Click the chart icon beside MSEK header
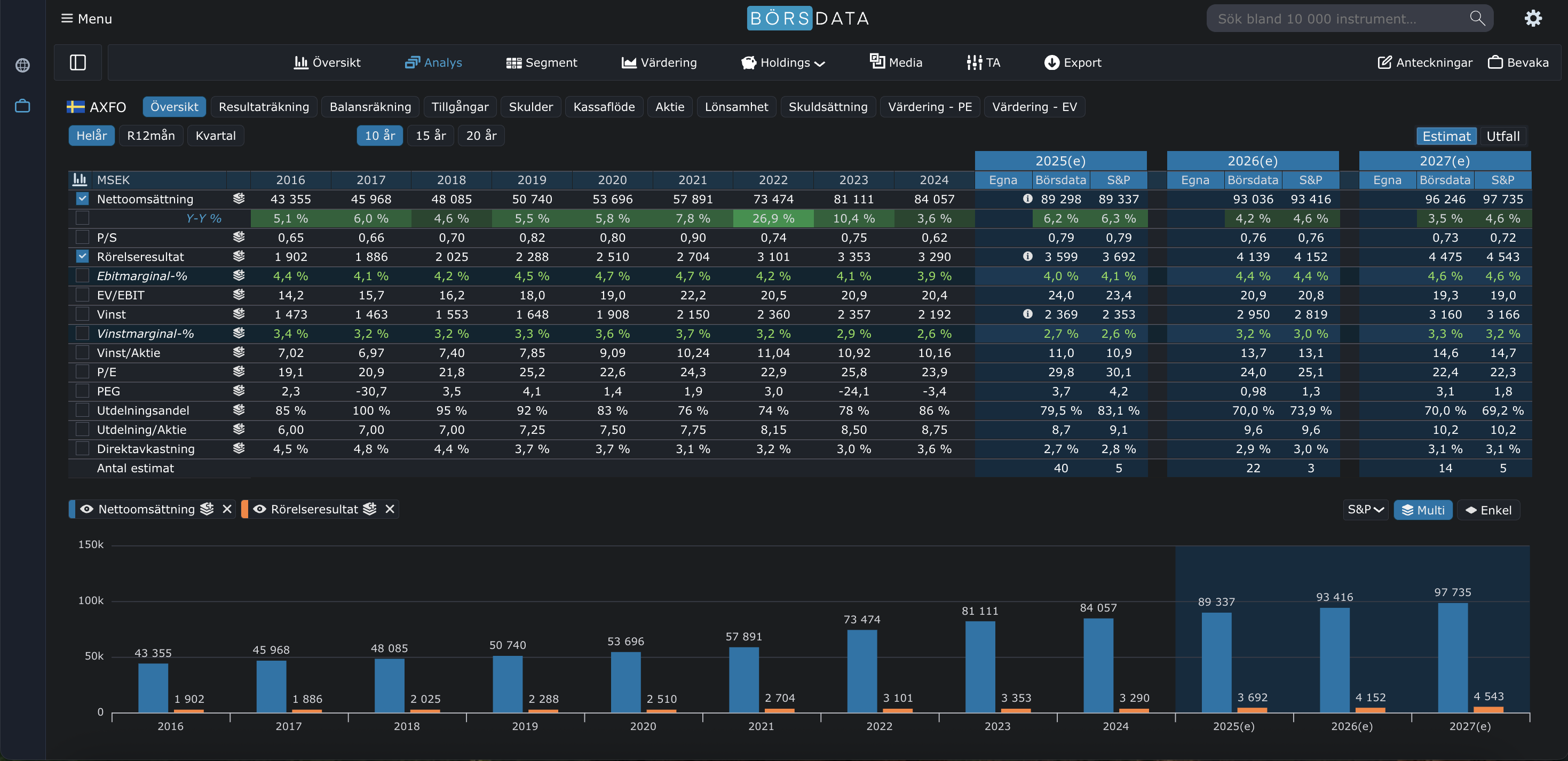Viewport: 1568px width, 761px height. (80, 180)
